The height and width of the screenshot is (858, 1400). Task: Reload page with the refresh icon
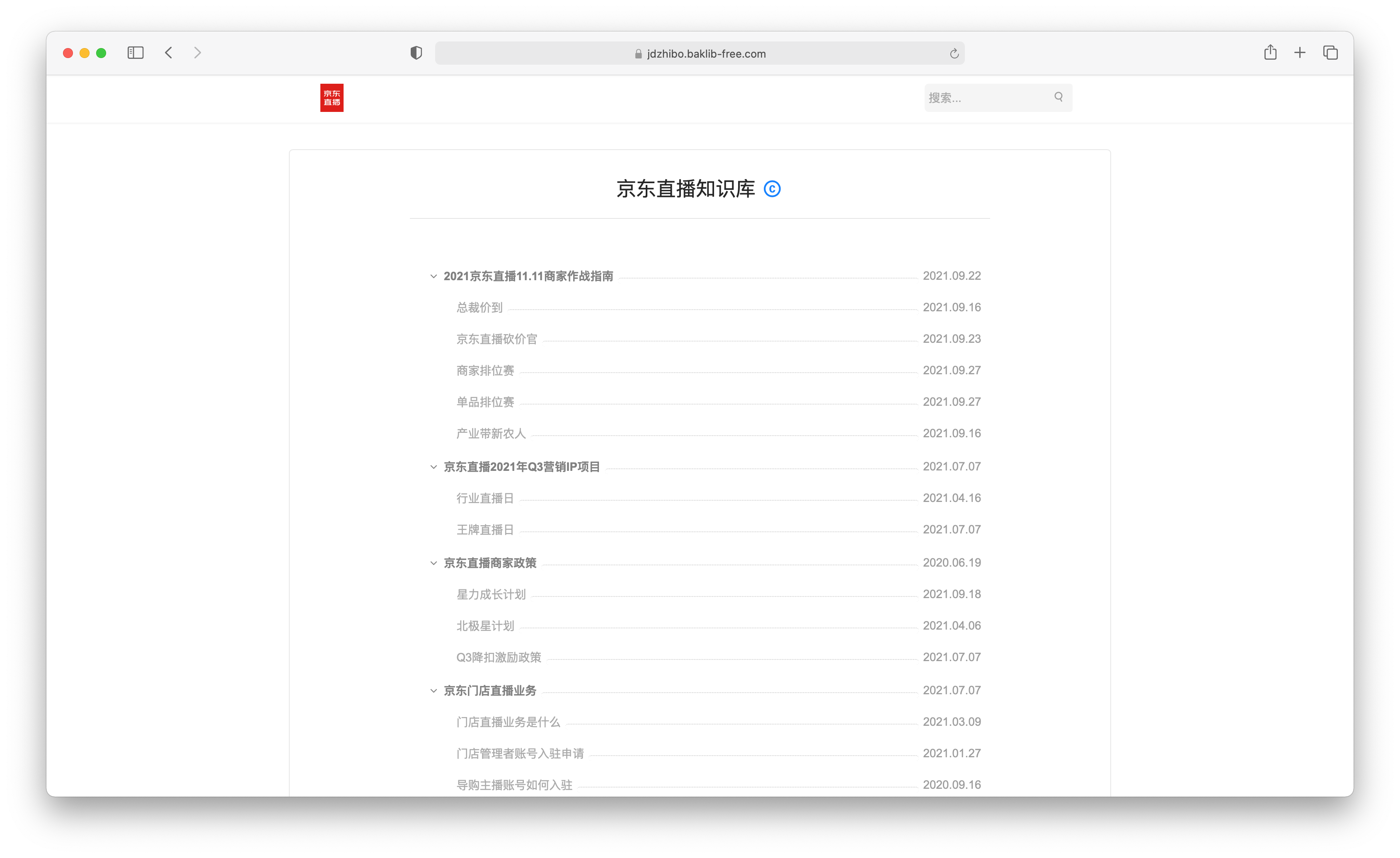click(x=954, y=53)
